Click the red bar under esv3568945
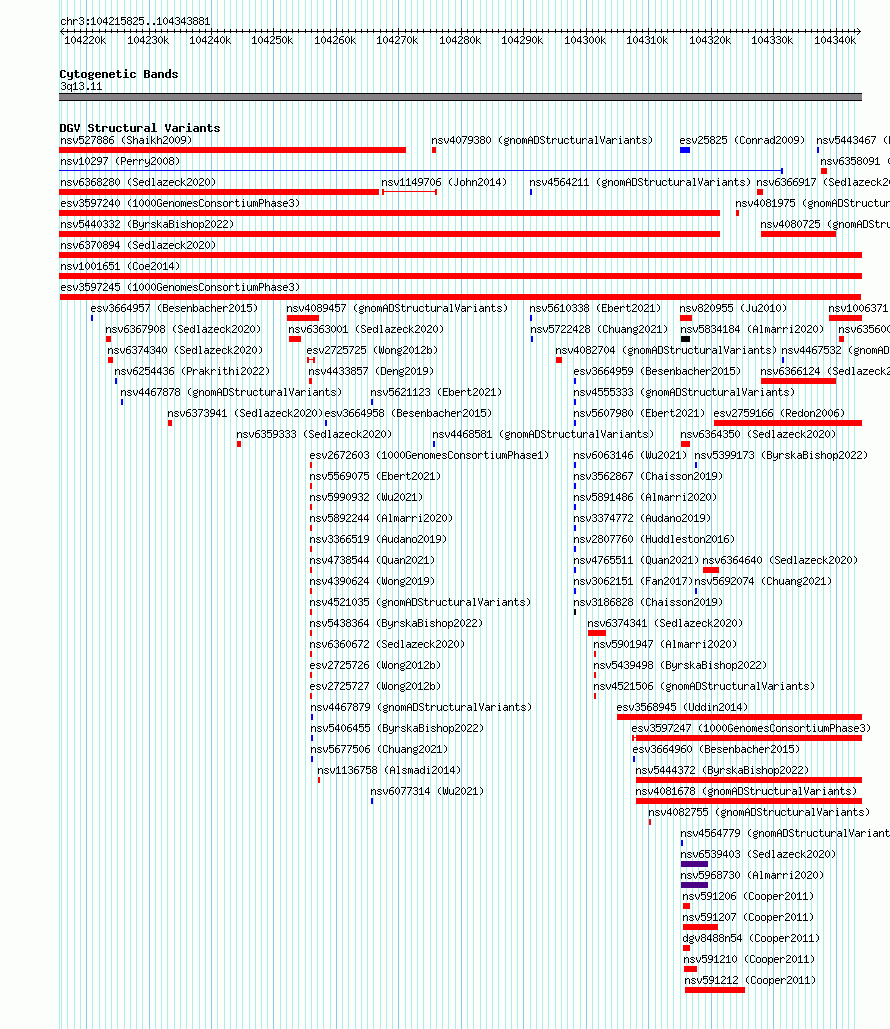The width and height of the screenshot is (890, 1029). [x=739, y=717]
